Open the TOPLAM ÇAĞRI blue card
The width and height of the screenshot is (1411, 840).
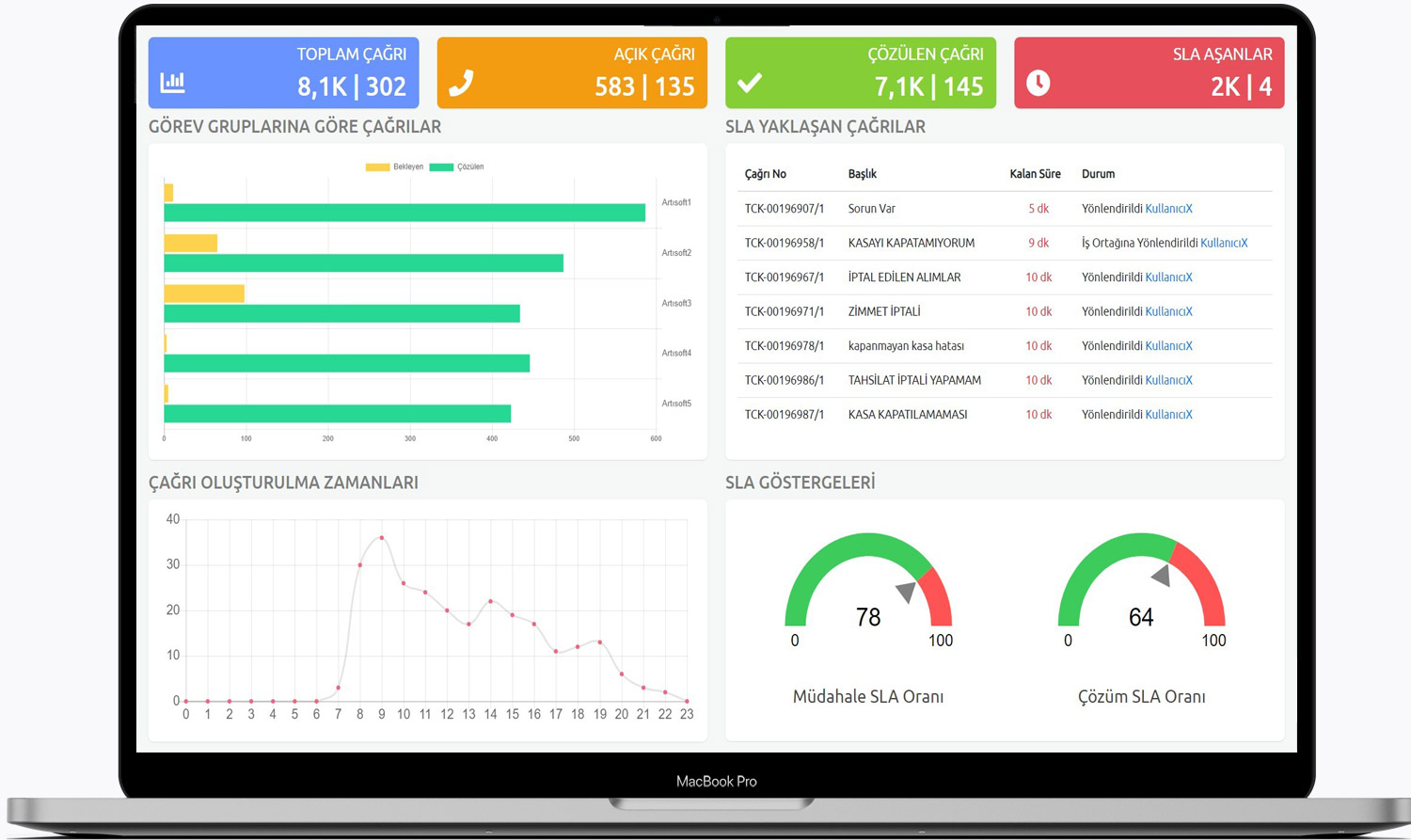click(284, 72)
